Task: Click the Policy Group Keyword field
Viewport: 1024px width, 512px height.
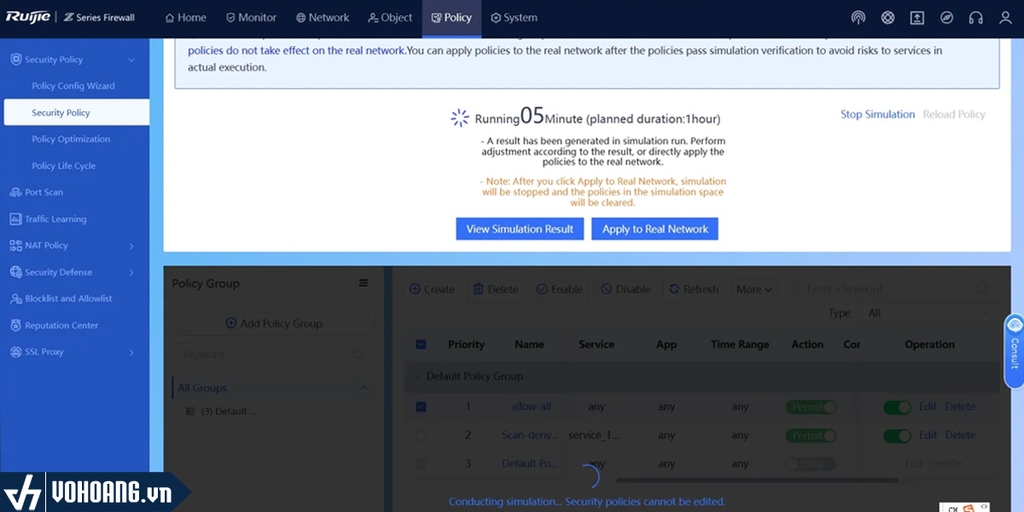Action: click(274, 354)
